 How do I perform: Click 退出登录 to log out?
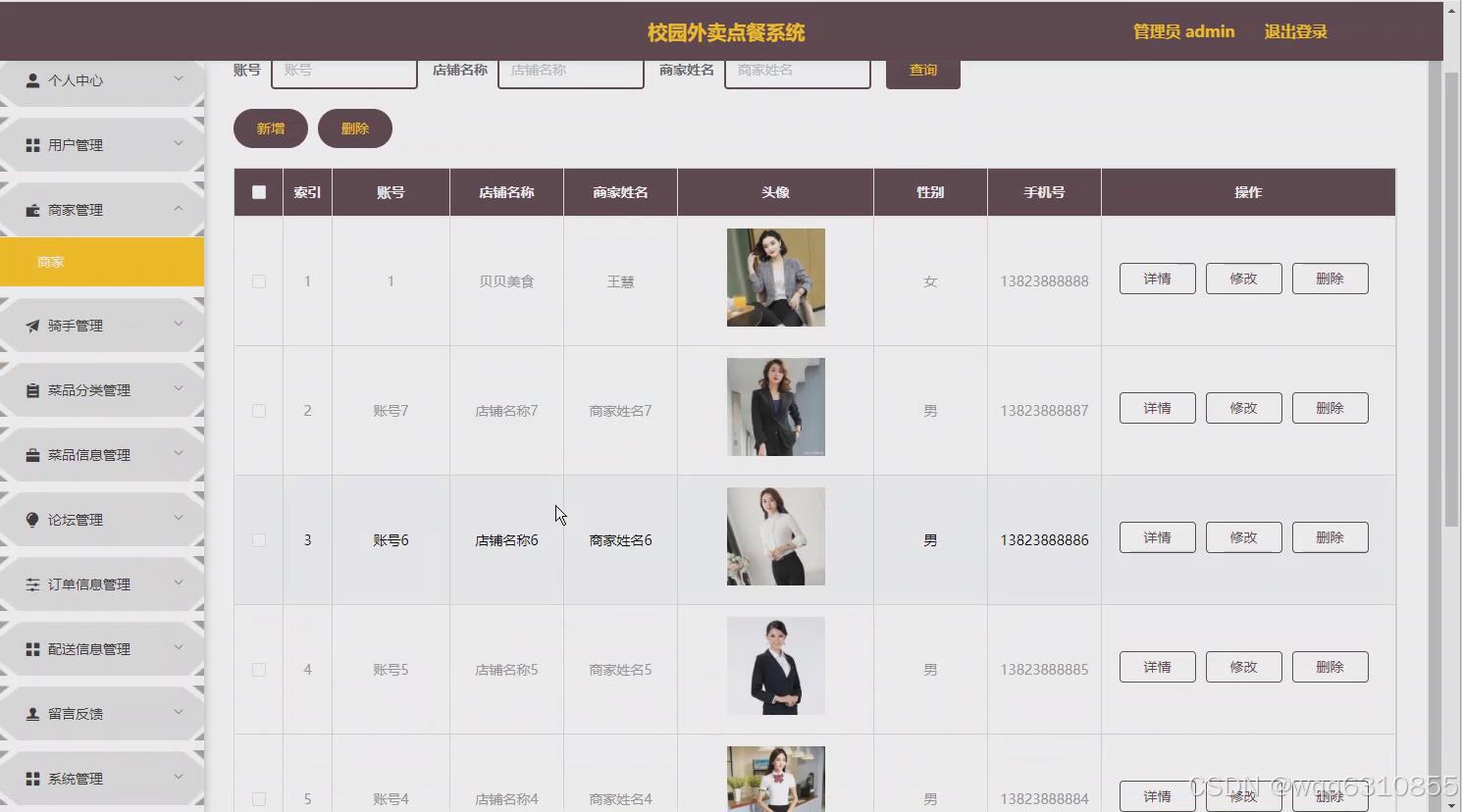[x=1295, y=32]
